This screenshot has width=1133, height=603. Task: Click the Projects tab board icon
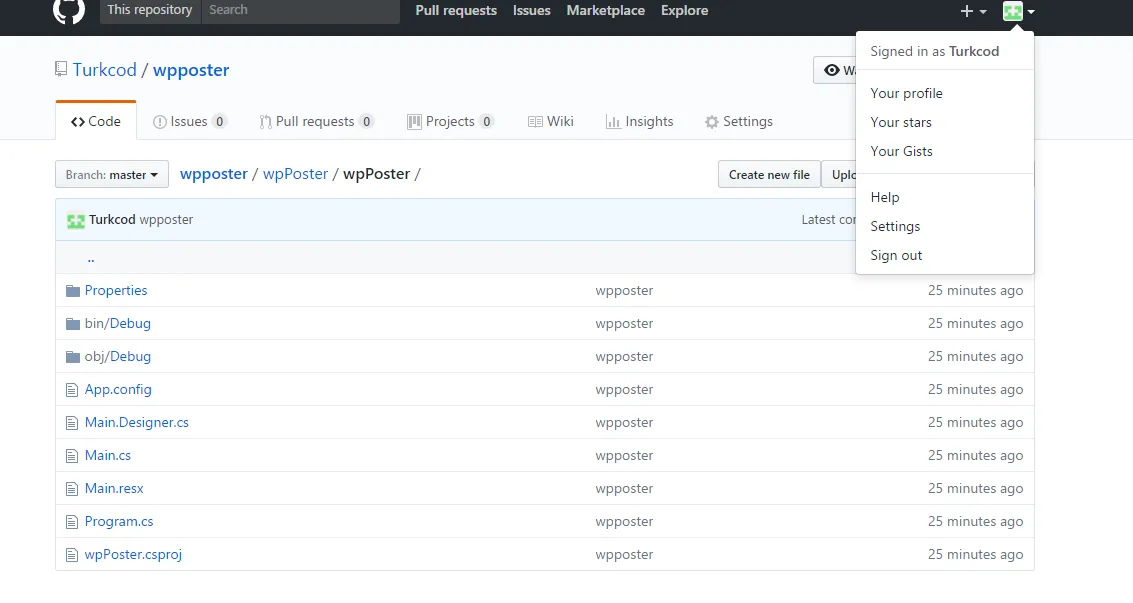414,122
